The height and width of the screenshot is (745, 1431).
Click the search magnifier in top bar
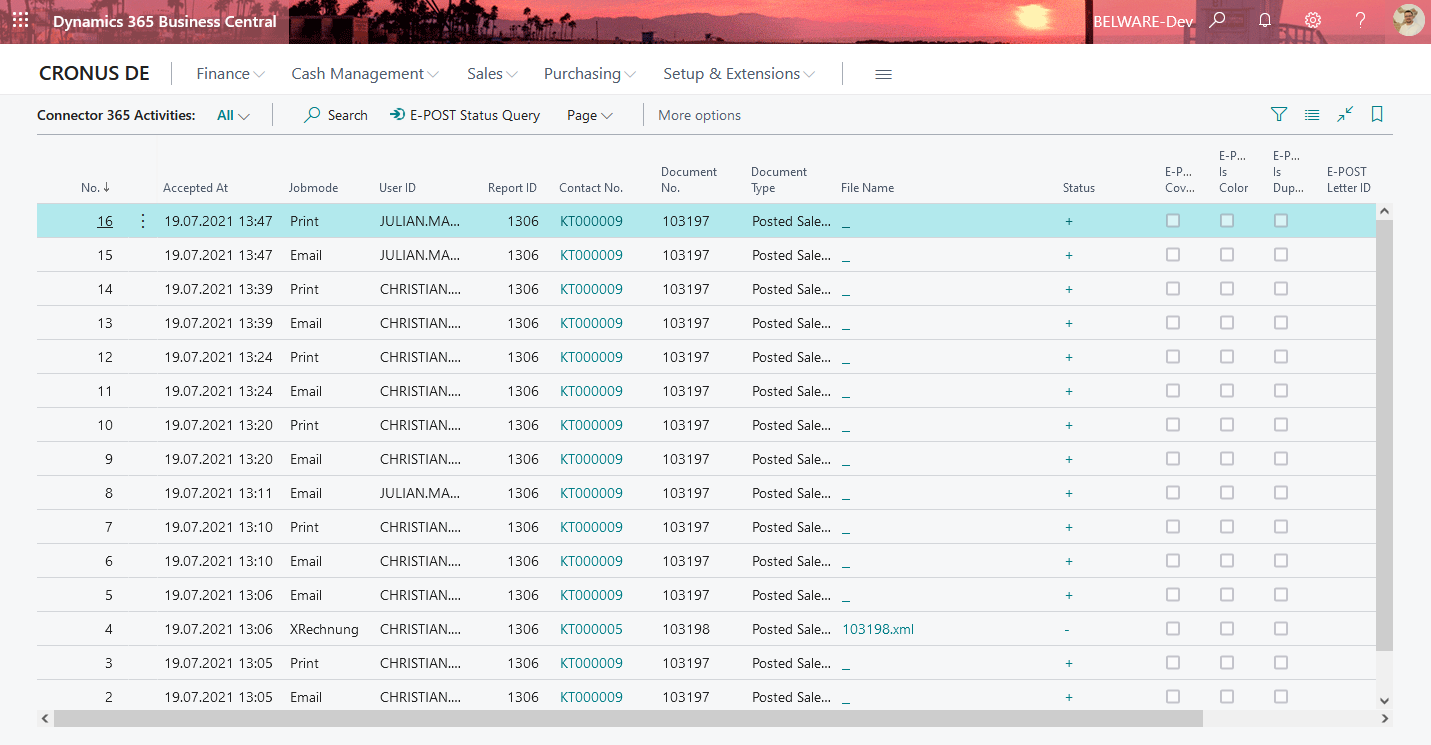tap(1217, 20)
